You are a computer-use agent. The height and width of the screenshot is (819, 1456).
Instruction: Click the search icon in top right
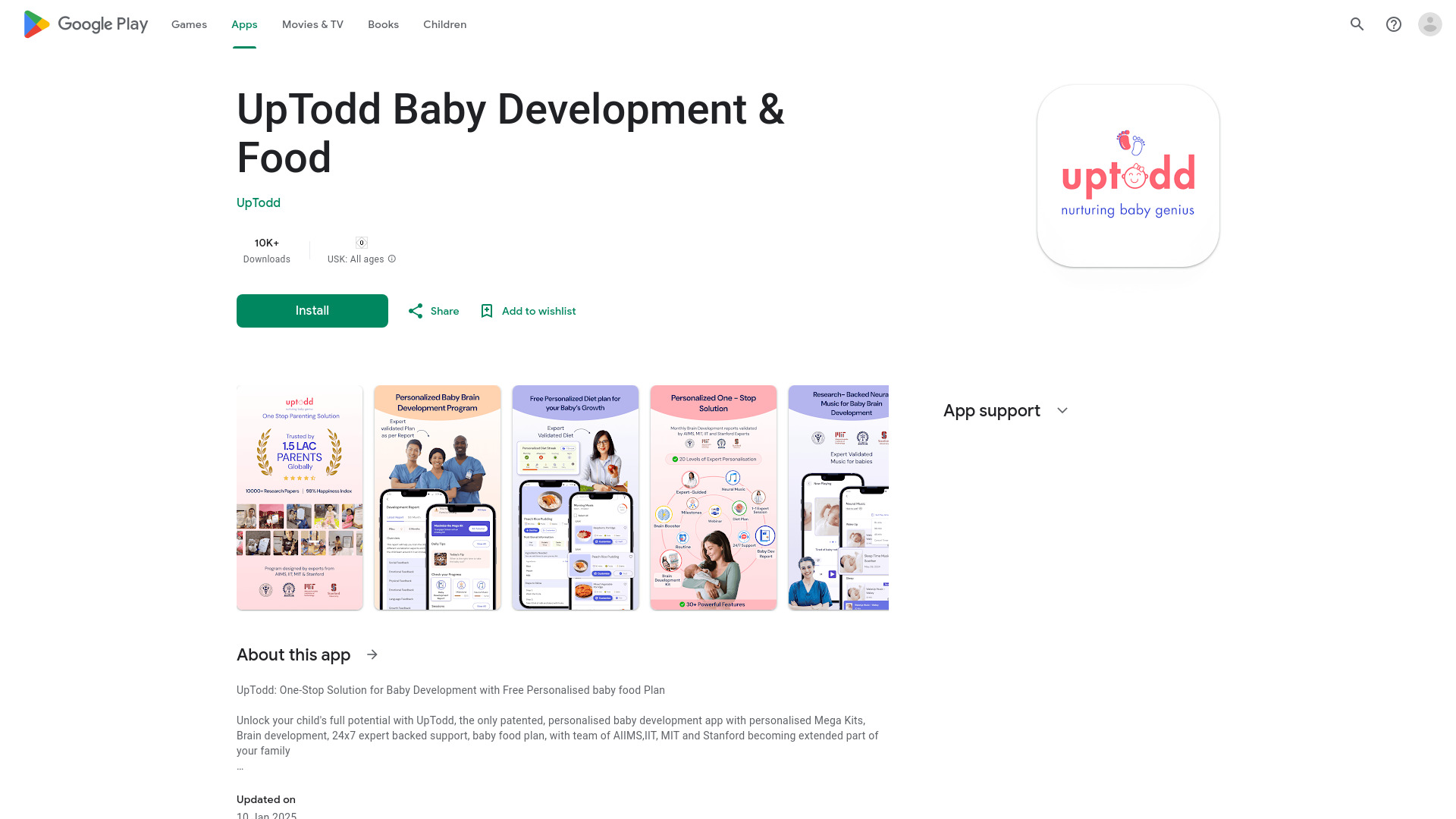pyautogui.click(x=1357, y=24)
